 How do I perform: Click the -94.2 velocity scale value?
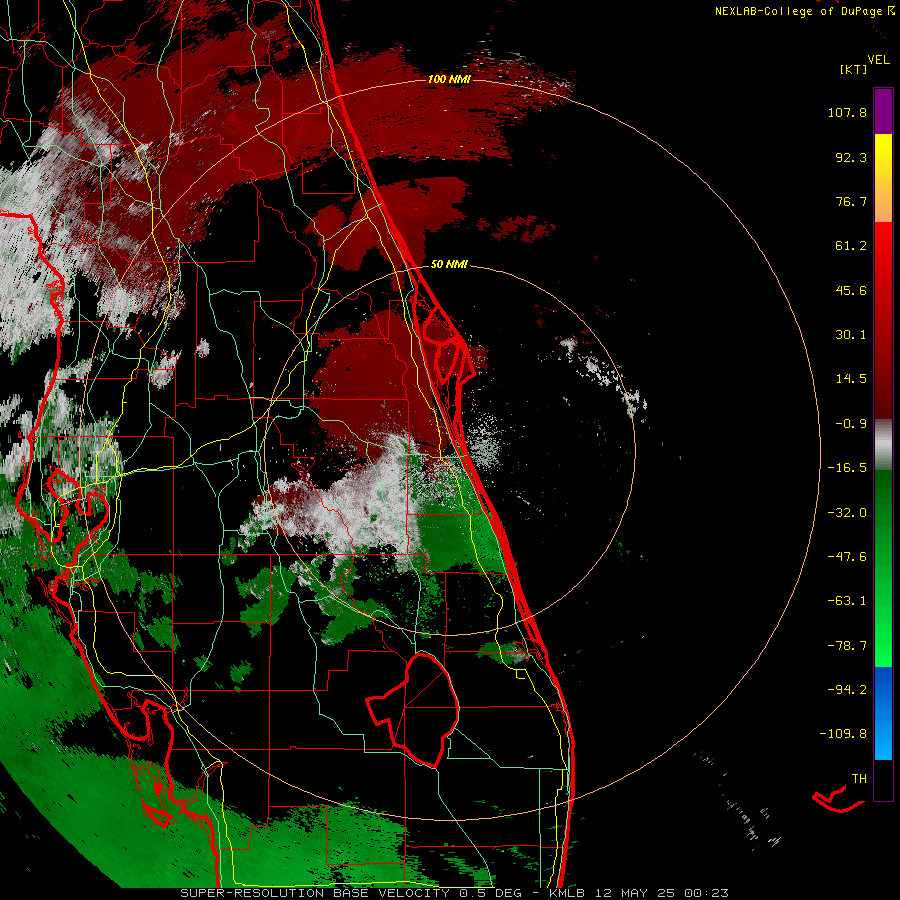847,690
